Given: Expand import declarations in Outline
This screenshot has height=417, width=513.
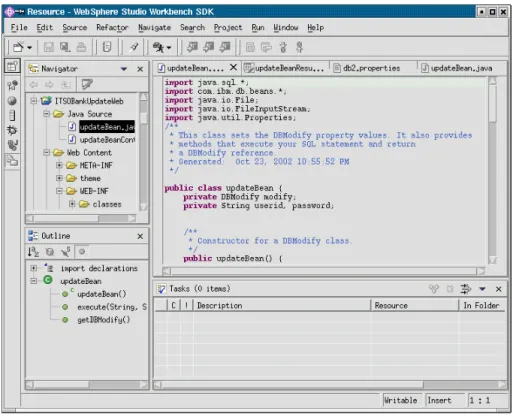Looking at the screenshot, I should pos(34,268).
